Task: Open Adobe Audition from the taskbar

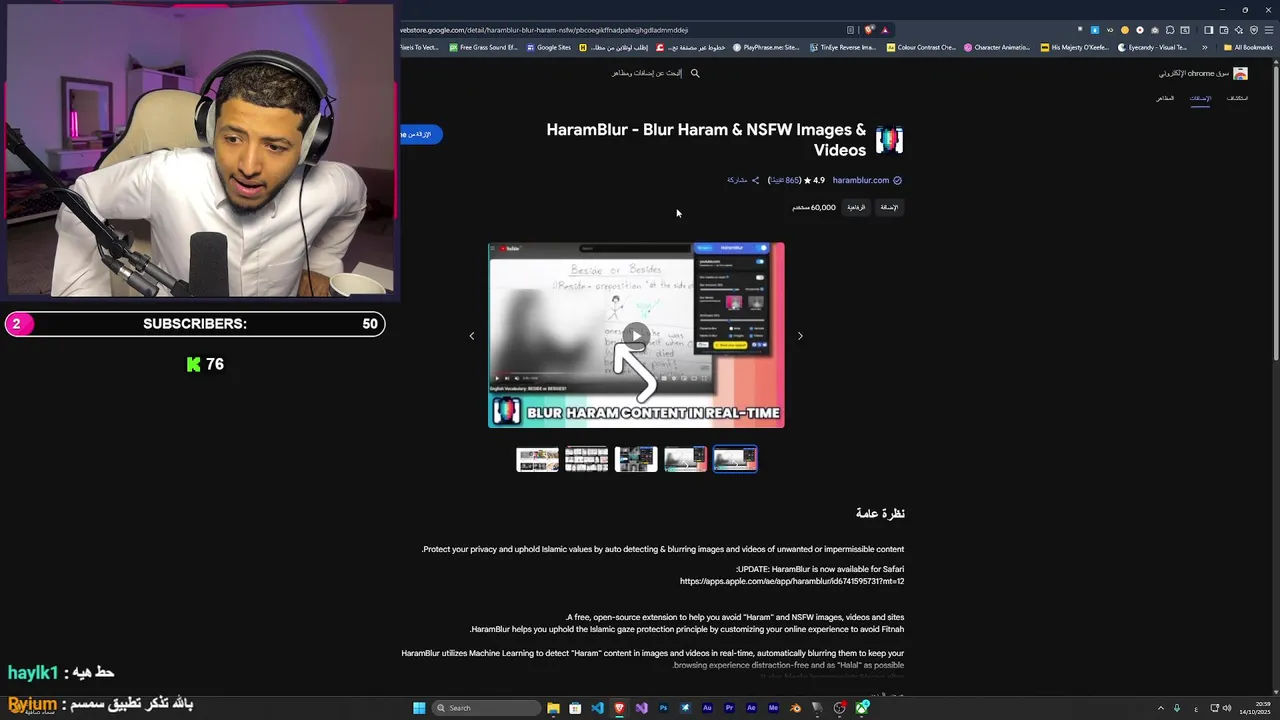Action: pos(707,708)
